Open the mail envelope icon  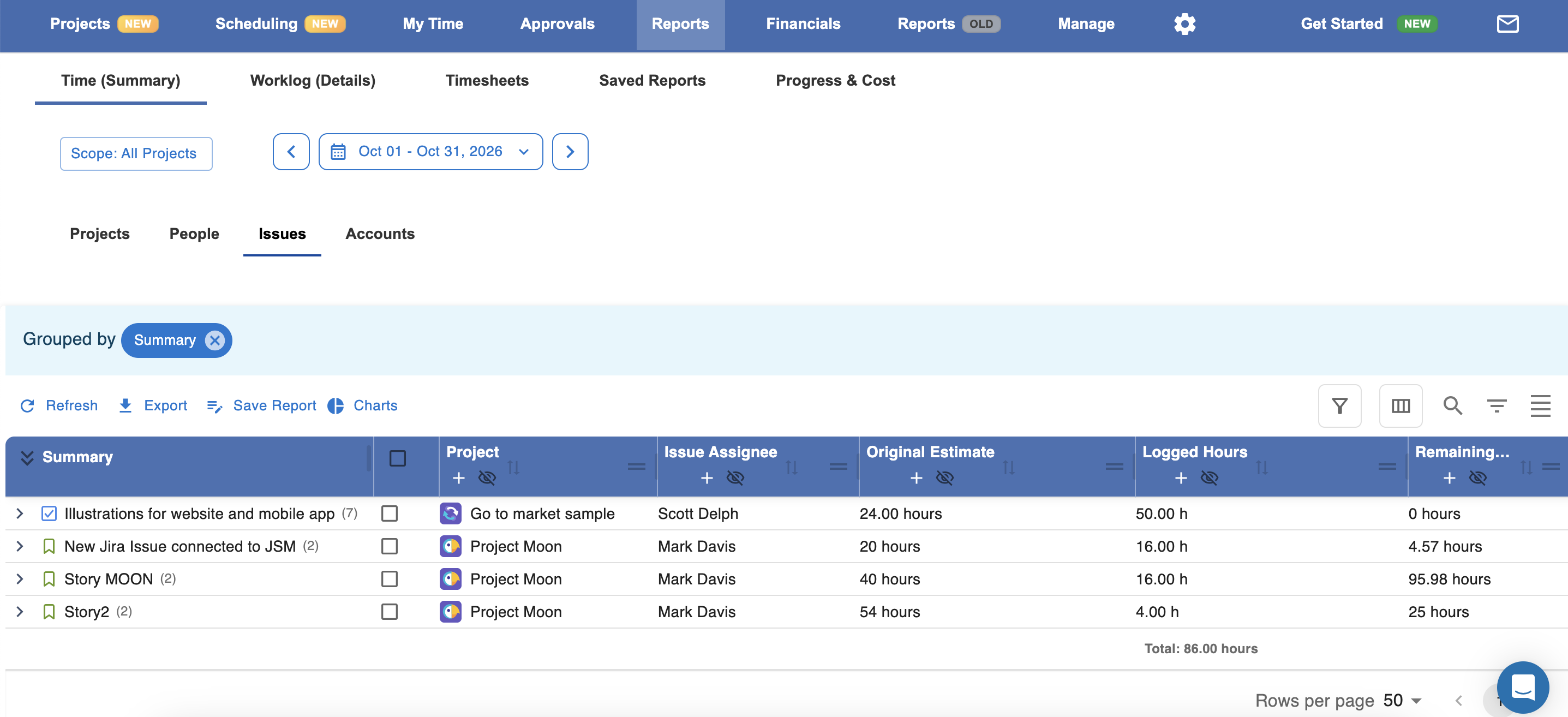coord(1507,24)
